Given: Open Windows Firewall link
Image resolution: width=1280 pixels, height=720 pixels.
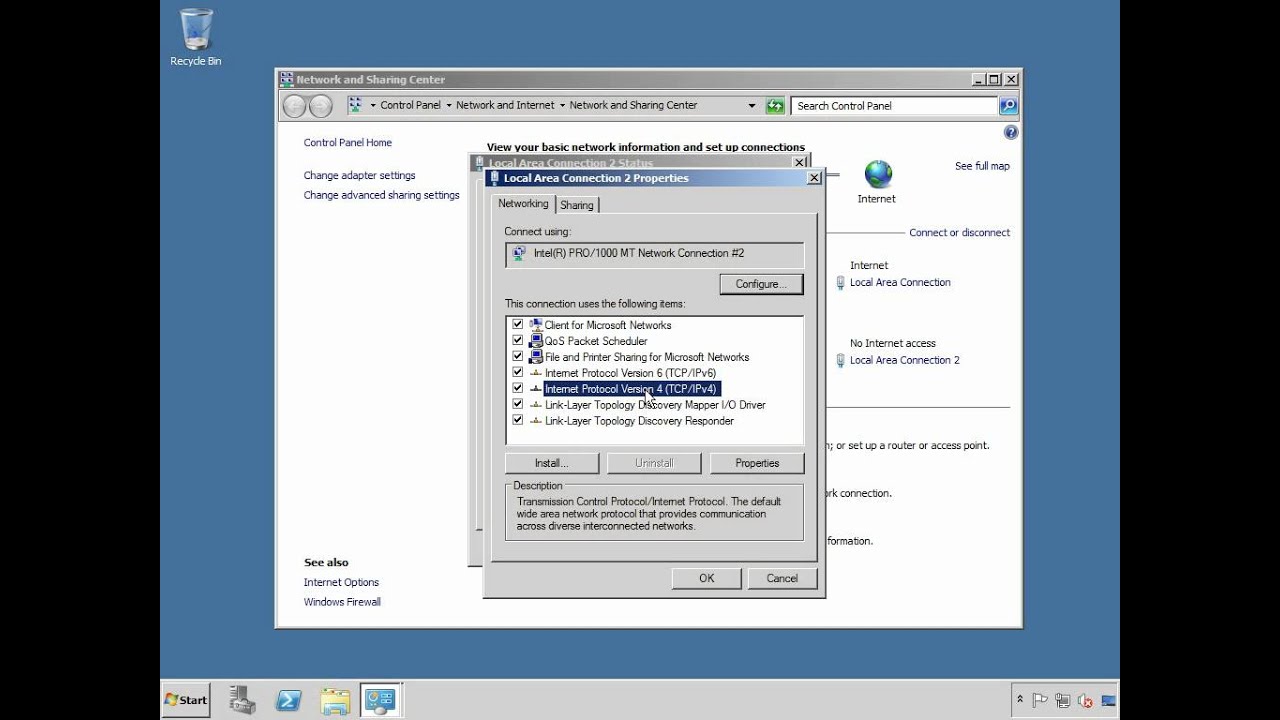Looking at the screenshot, I should [343, 602].
